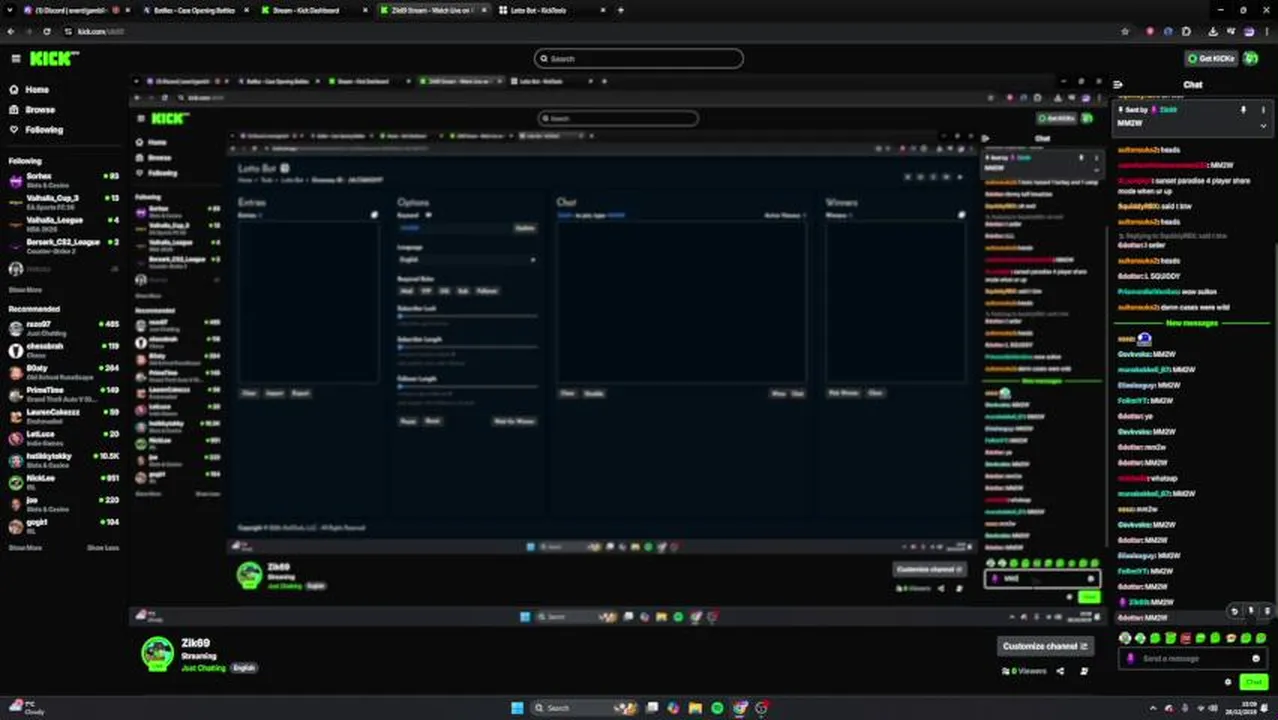Open recommended channel PrimeTime
The height and width of the screenshot is (720, 1278).
[x=62, y=394]
